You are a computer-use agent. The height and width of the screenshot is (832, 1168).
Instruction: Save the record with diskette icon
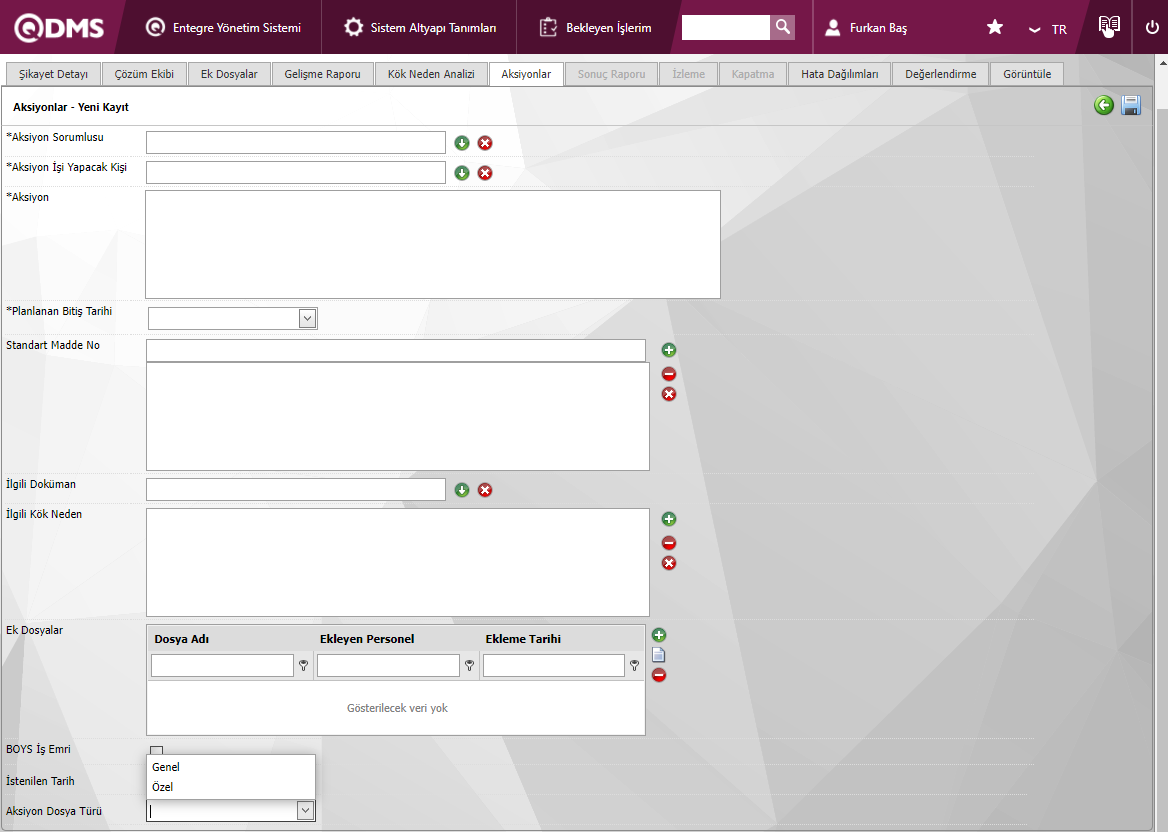click(1131, 105)
